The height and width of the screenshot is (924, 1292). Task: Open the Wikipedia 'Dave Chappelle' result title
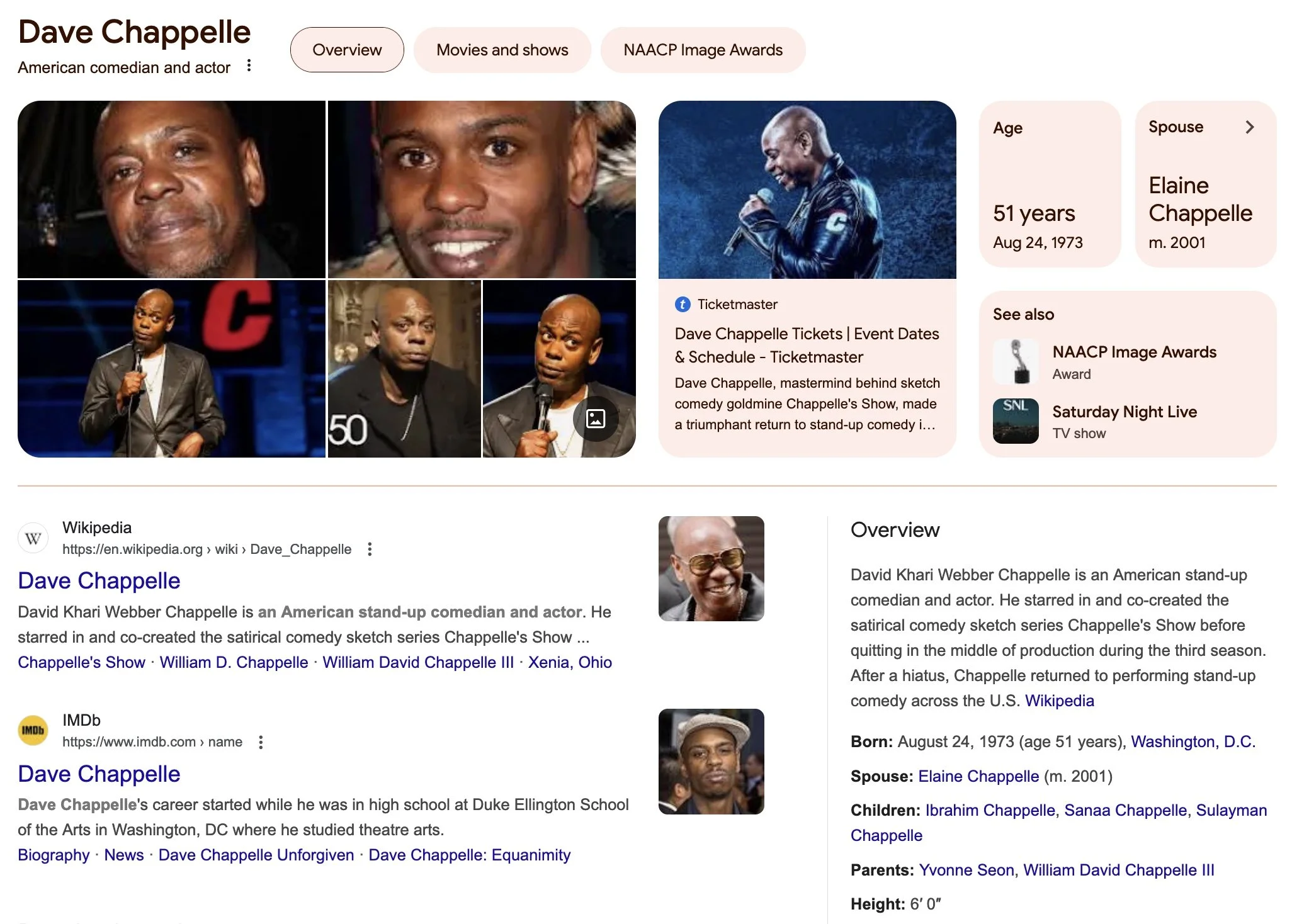tap(99, 580)
